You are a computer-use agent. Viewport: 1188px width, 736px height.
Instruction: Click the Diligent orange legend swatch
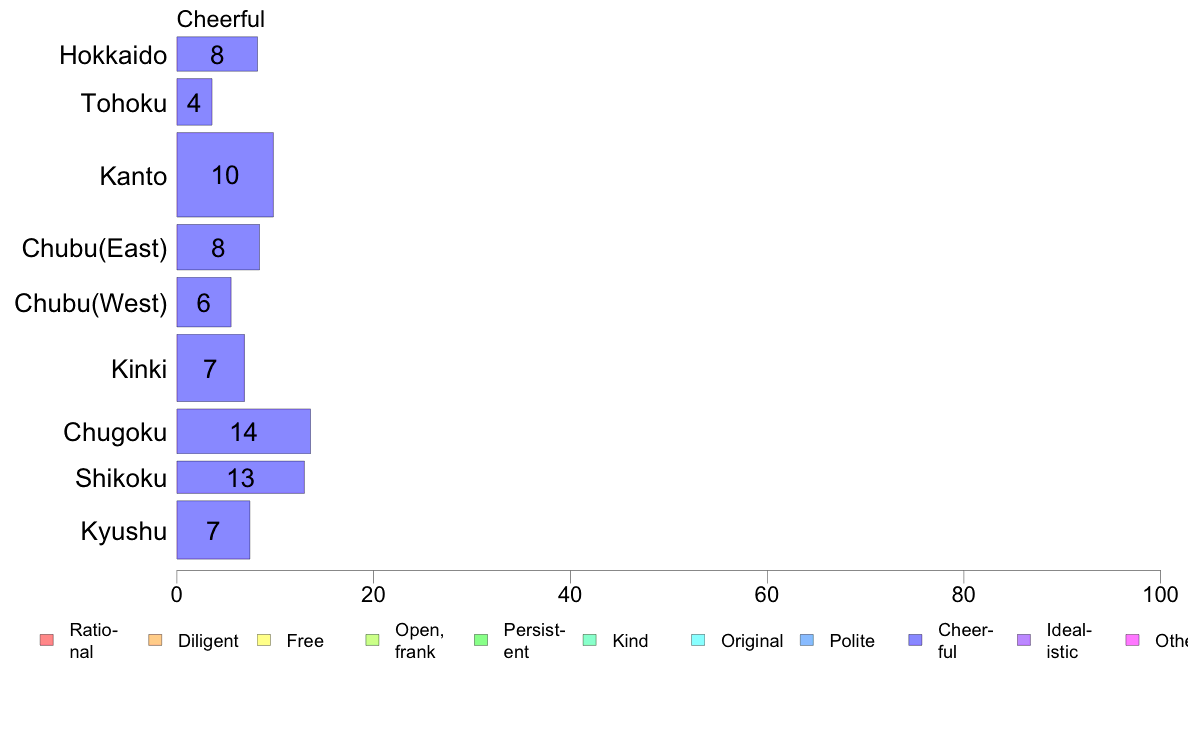(155, 640)
